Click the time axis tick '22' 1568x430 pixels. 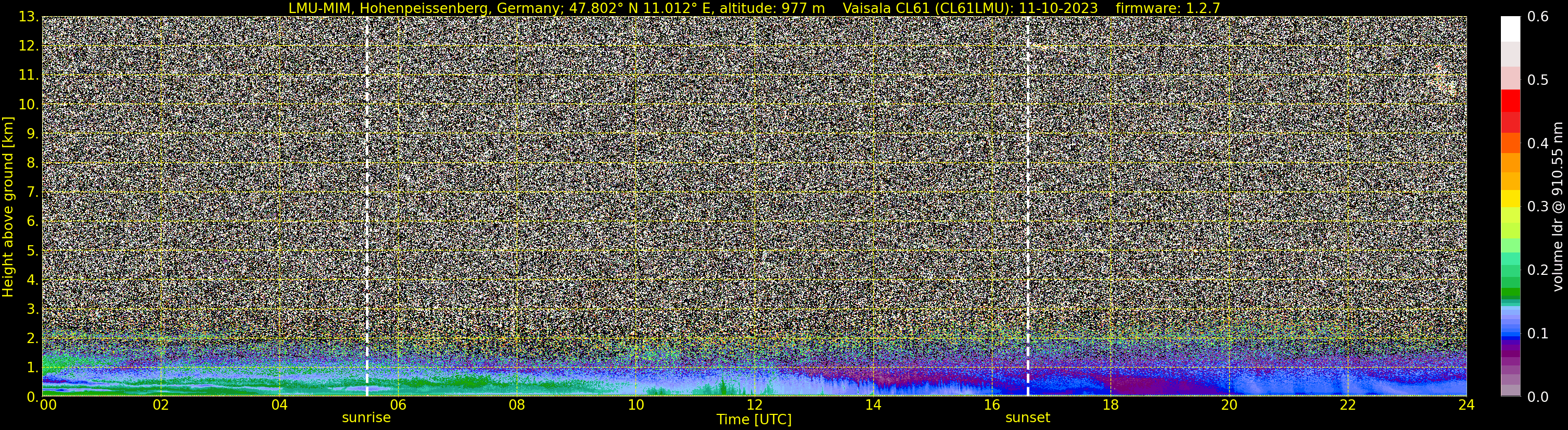[1348, 406]
